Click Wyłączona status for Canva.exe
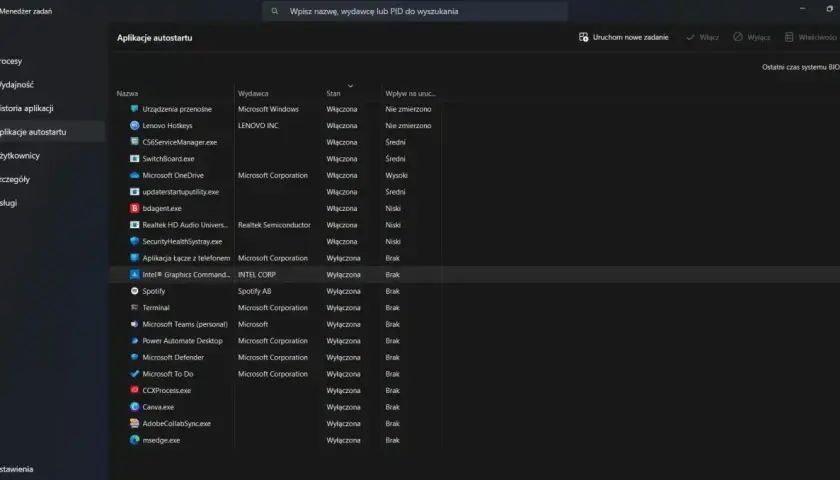The image size is (840, 480). click(343, 407)
